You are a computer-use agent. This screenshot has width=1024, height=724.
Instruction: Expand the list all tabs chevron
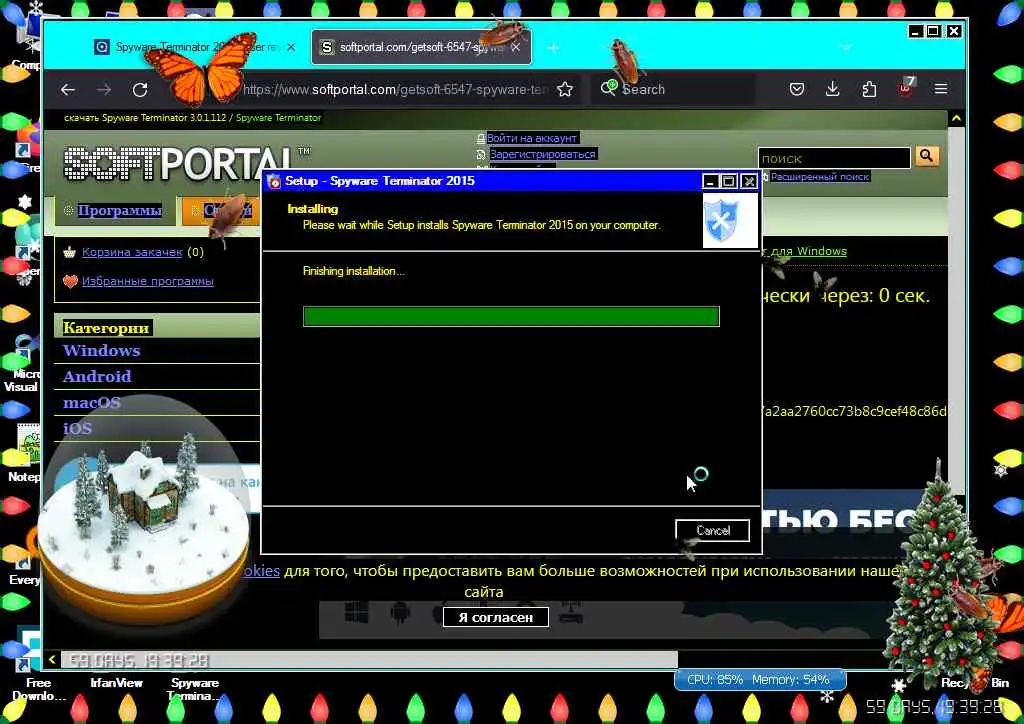pos(846,47)
